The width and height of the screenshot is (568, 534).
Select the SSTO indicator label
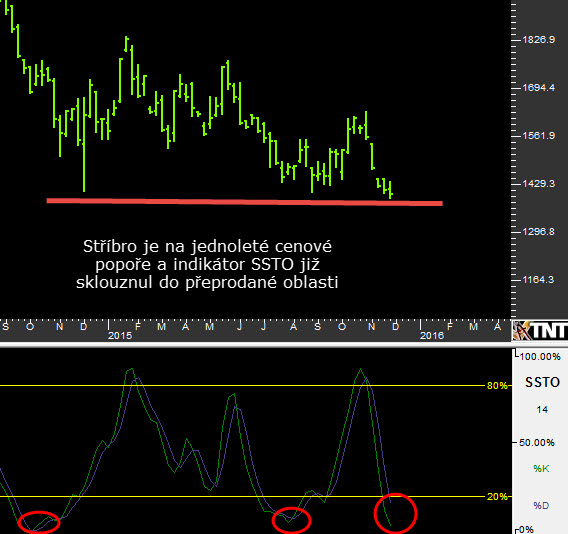coord(542,382)
